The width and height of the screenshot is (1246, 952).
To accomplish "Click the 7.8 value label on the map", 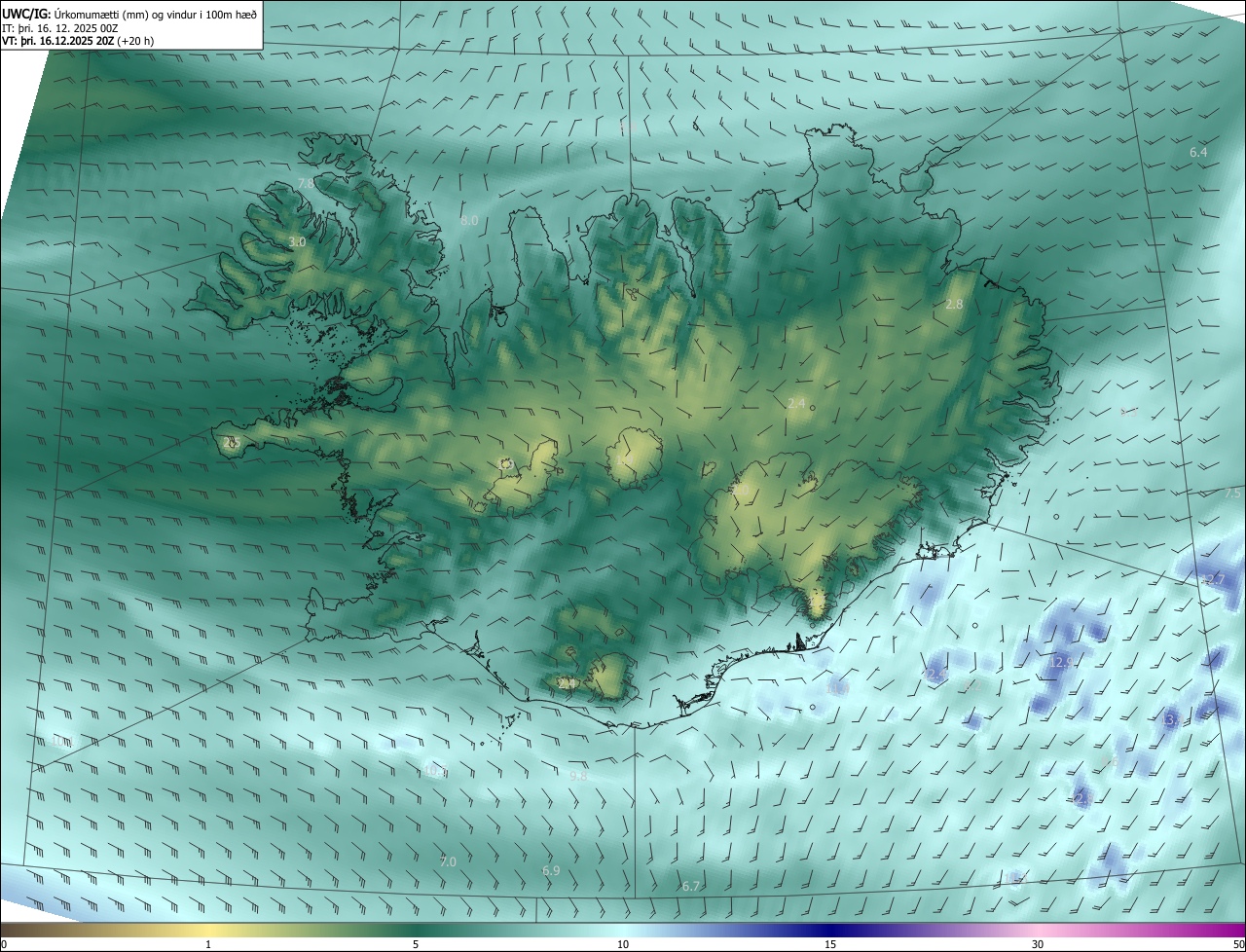I will click(x=306, y=184).
